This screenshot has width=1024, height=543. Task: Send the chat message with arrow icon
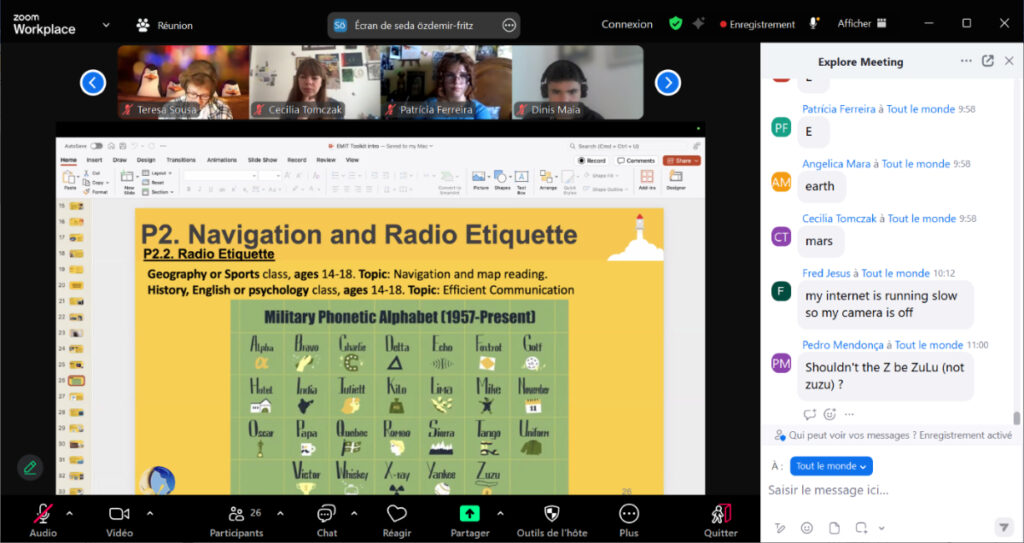1003,527
